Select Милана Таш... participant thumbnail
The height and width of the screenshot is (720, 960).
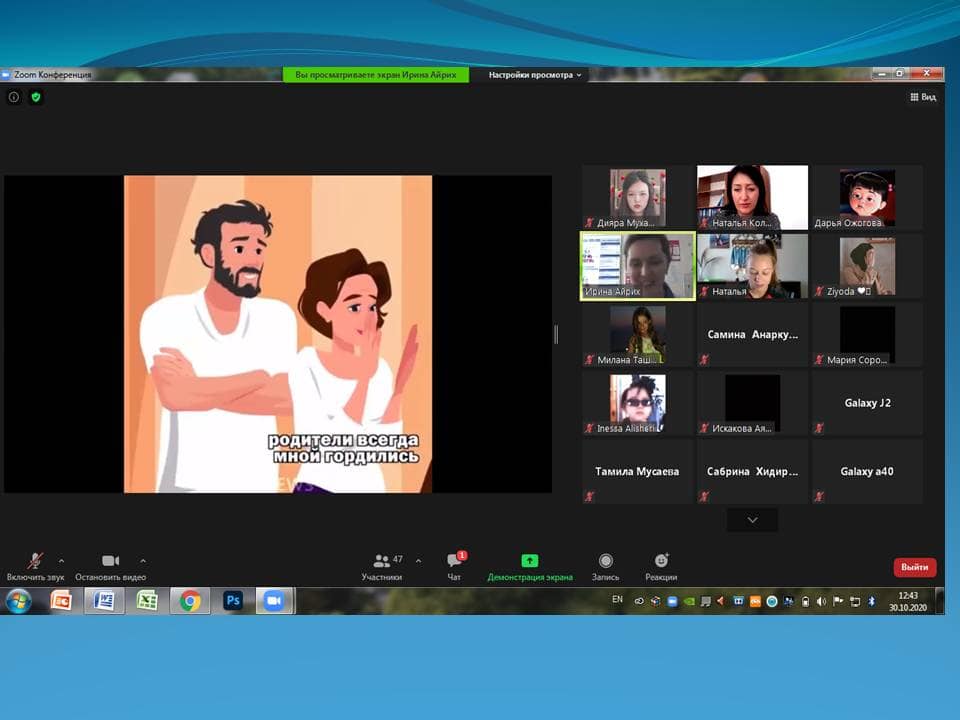[x=637, y=334]
